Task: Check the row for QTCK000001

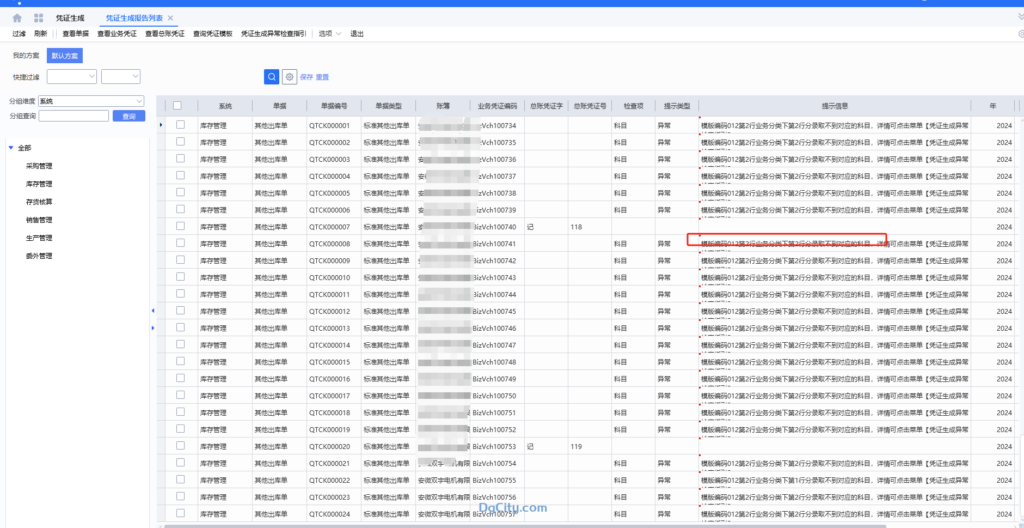Action: point(180,125)
